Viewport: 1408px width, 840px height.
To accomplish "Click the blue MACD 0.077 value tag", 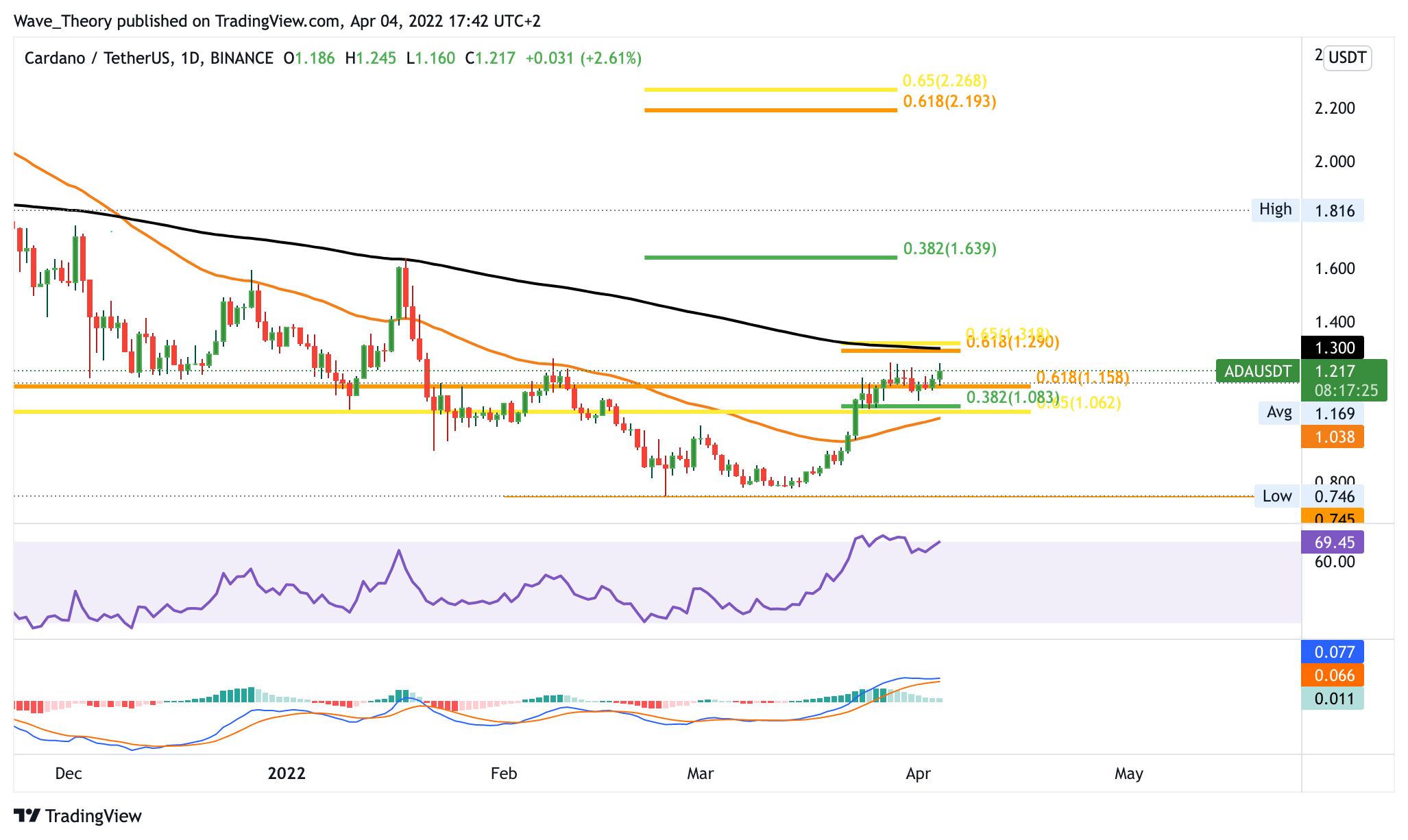I will click(1332, 652).
